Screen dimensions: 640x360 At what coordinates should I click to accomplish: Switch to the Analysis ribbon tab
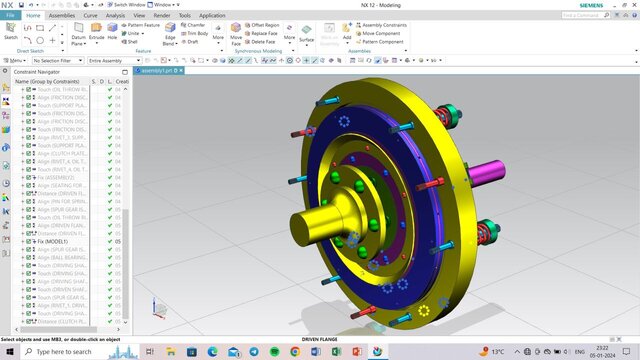115,16
